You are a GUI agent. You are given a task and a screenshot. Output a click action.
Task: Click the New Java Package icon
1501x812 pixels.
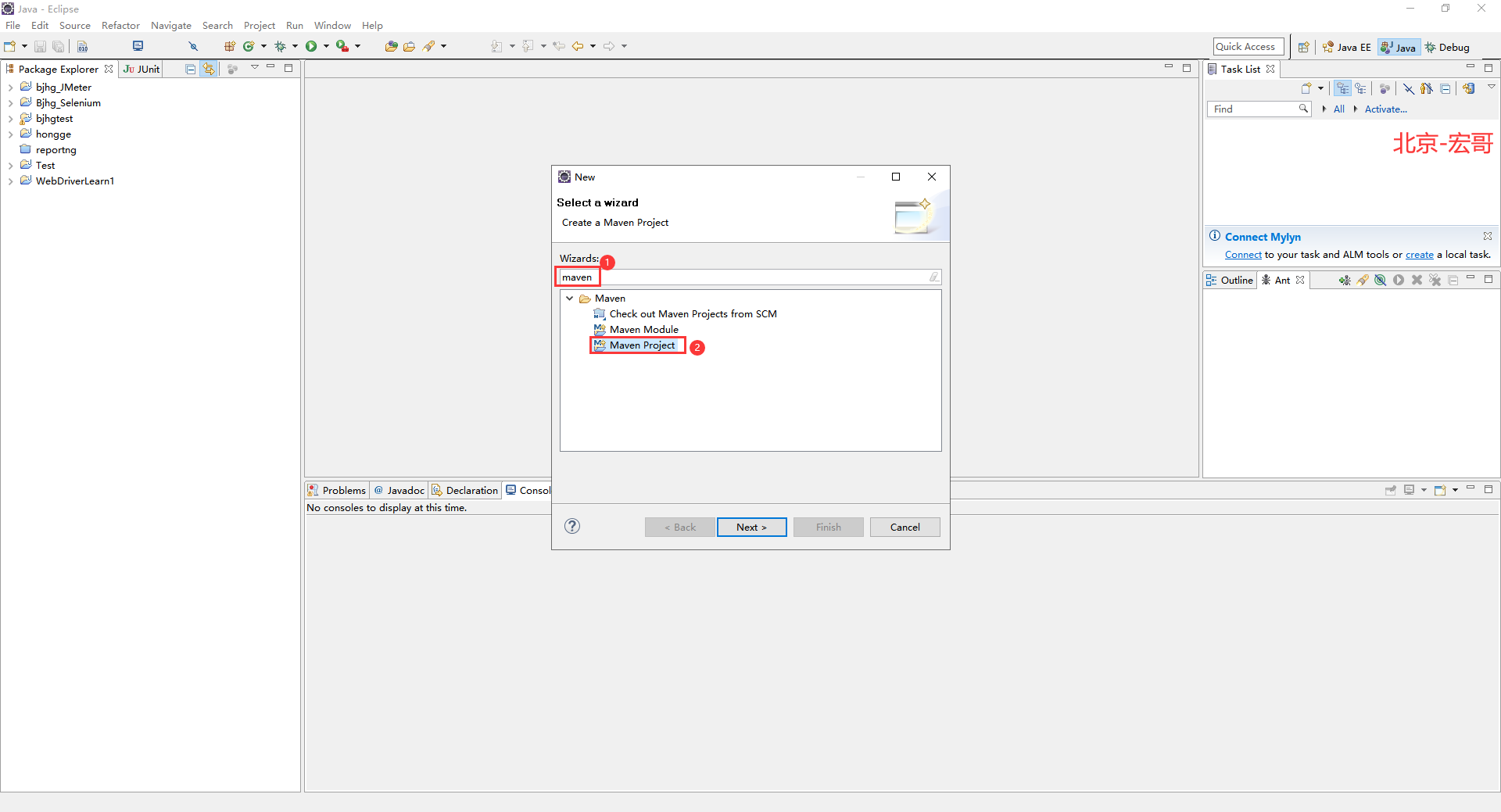pyautogui.click(x=230, y=46)
